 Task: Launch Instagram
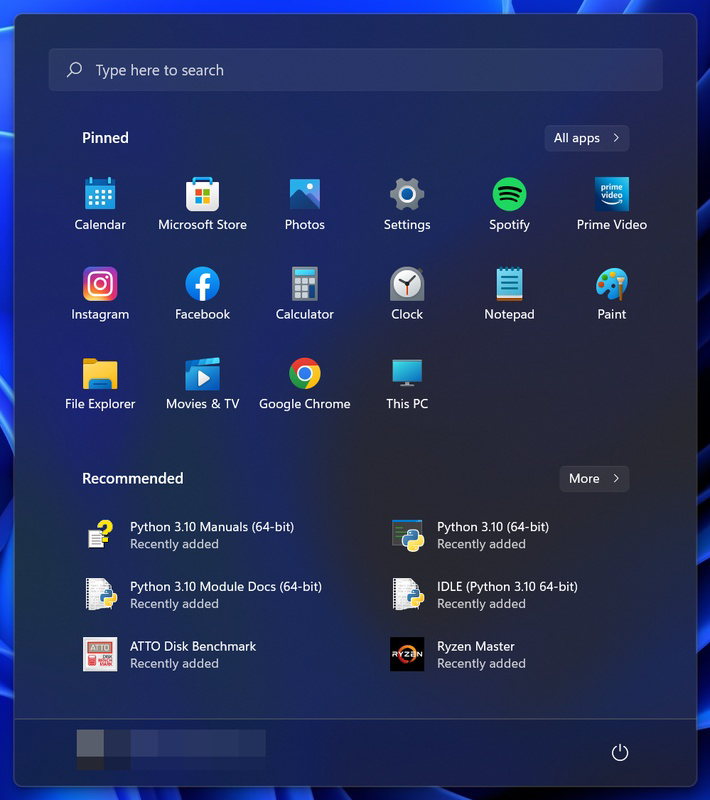(x=100, y=294)
